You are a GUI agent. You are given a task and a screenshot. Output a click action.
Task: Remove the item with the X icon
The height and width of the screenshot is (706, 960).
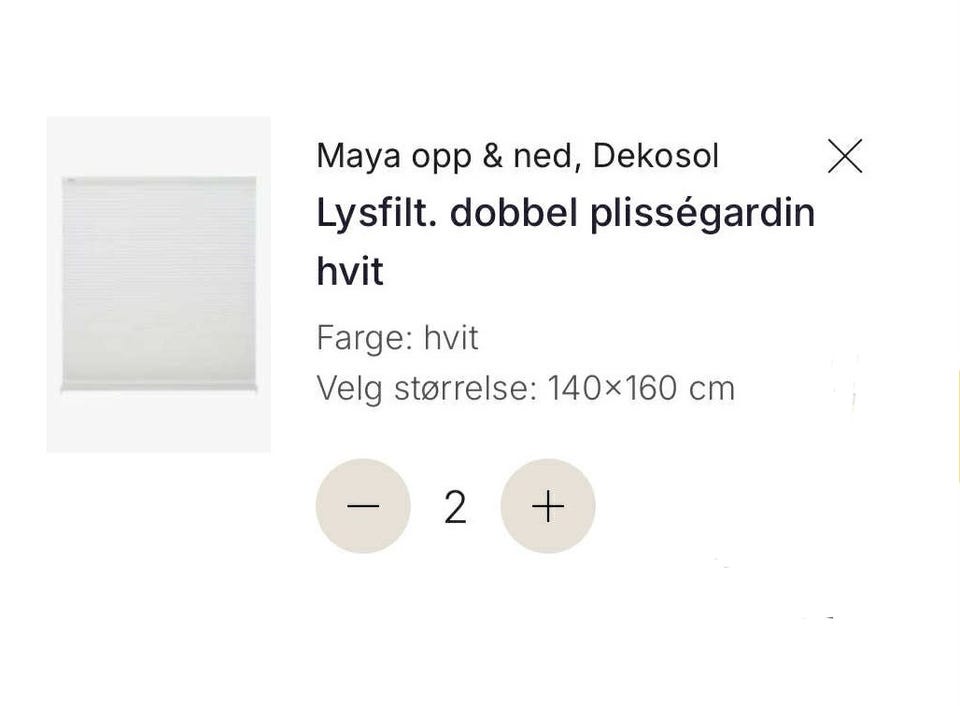point(845,156)
